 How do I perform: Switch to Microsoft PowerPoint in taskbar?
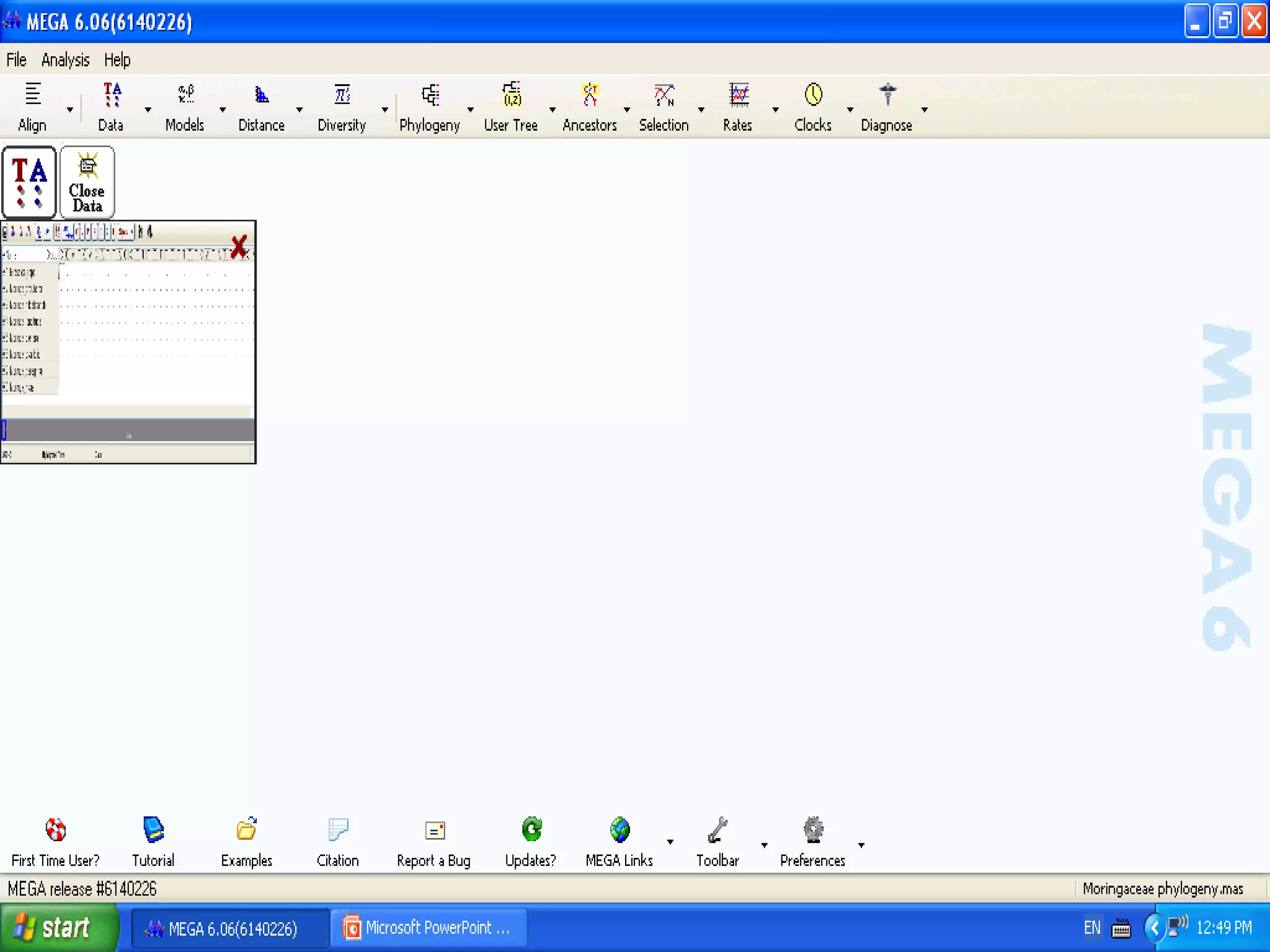[429, 928]
